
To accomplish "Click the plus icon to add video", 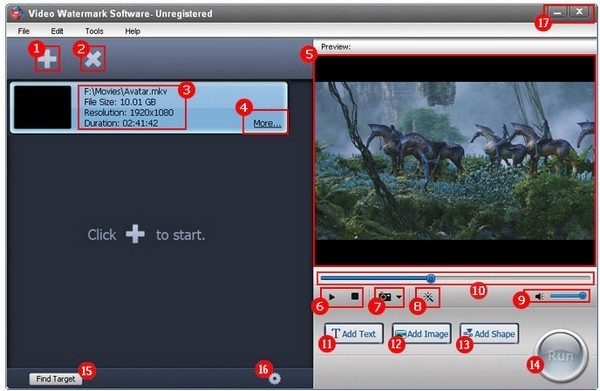I will 47,60.
